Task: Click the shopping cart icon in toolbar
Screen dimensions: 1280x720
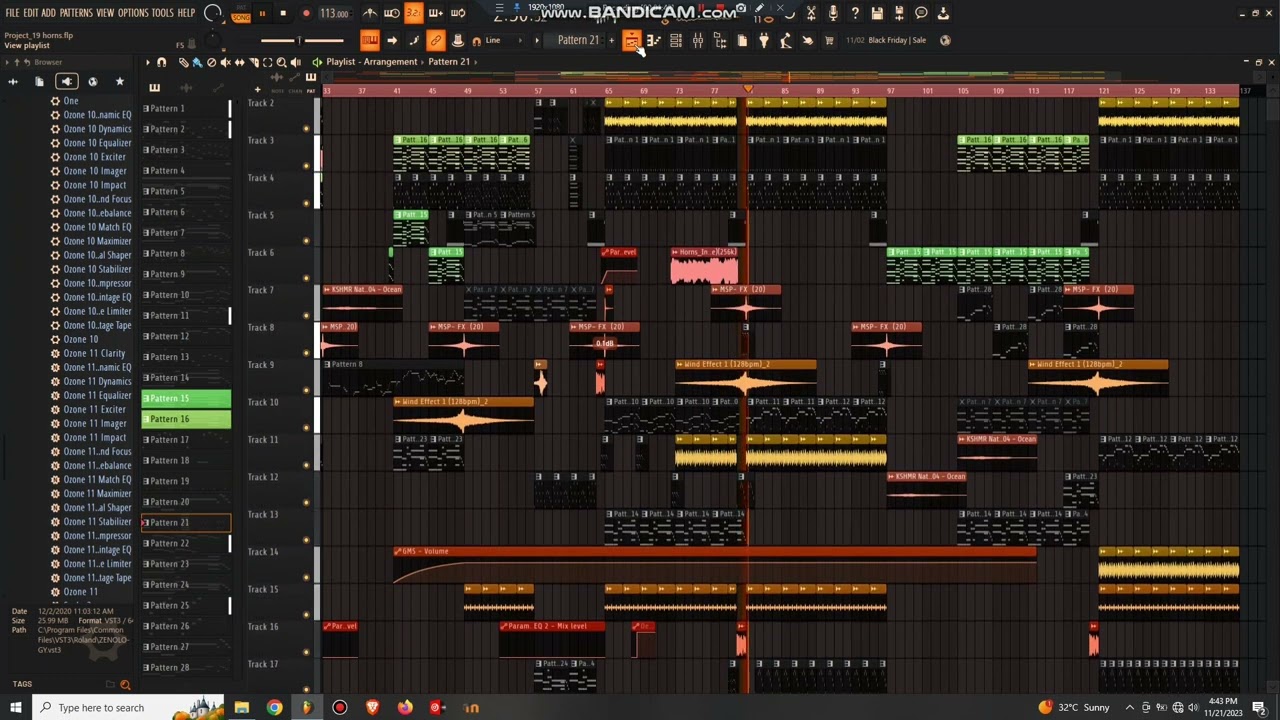Action: point(829,40)
